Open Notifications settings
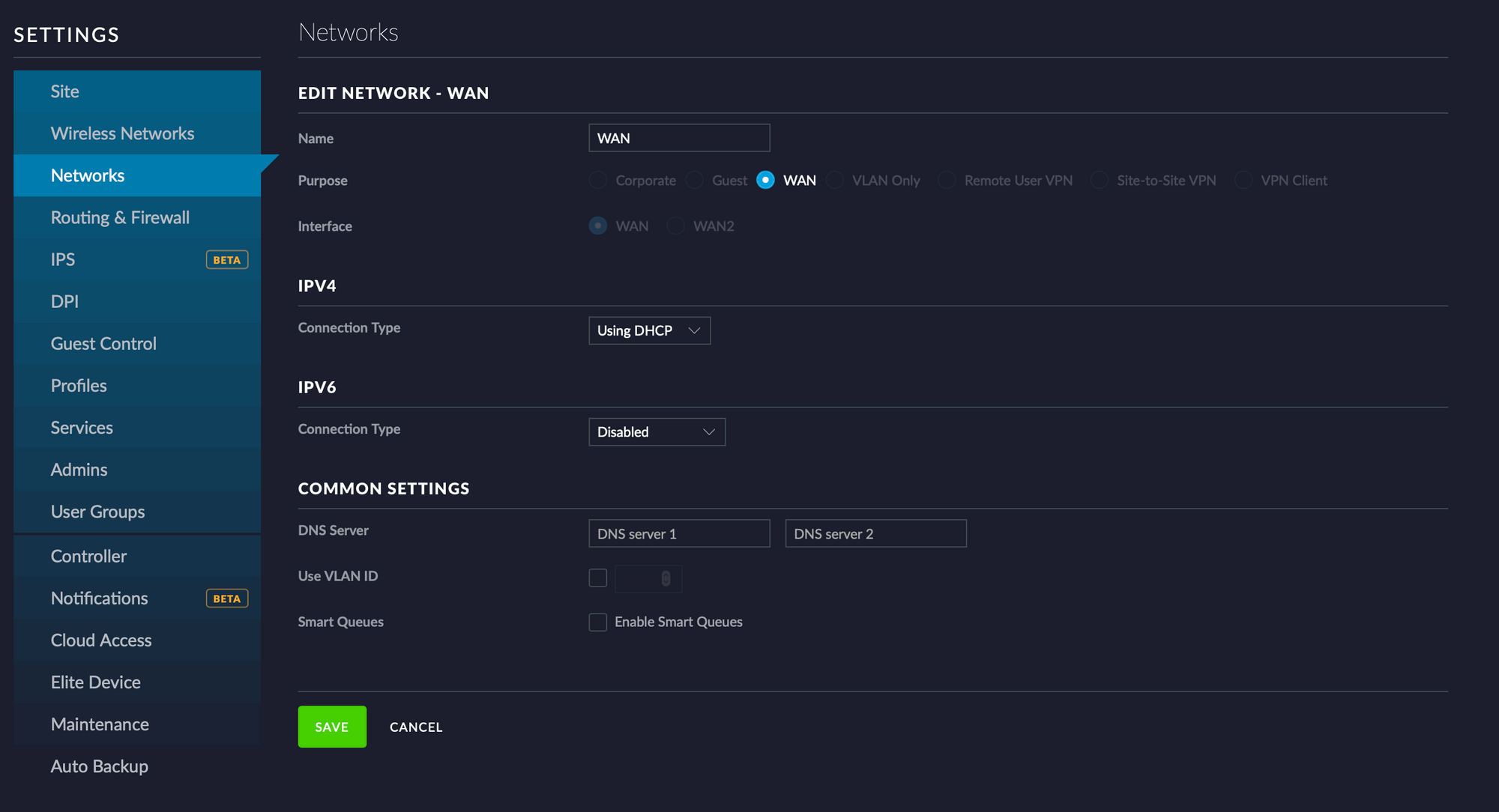 pos(137,598)
